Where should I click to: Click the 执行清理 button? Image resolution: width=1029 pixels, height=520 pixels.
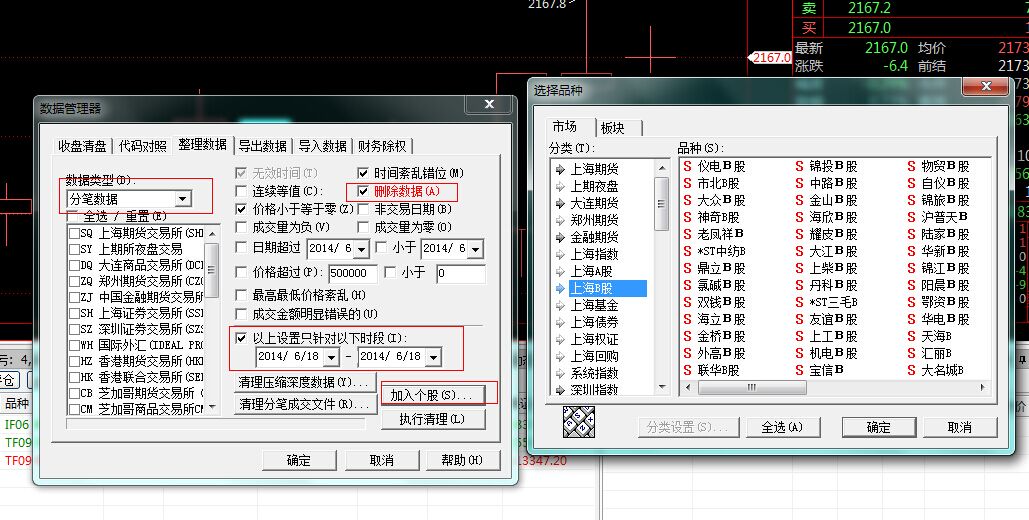click(432, 419)
